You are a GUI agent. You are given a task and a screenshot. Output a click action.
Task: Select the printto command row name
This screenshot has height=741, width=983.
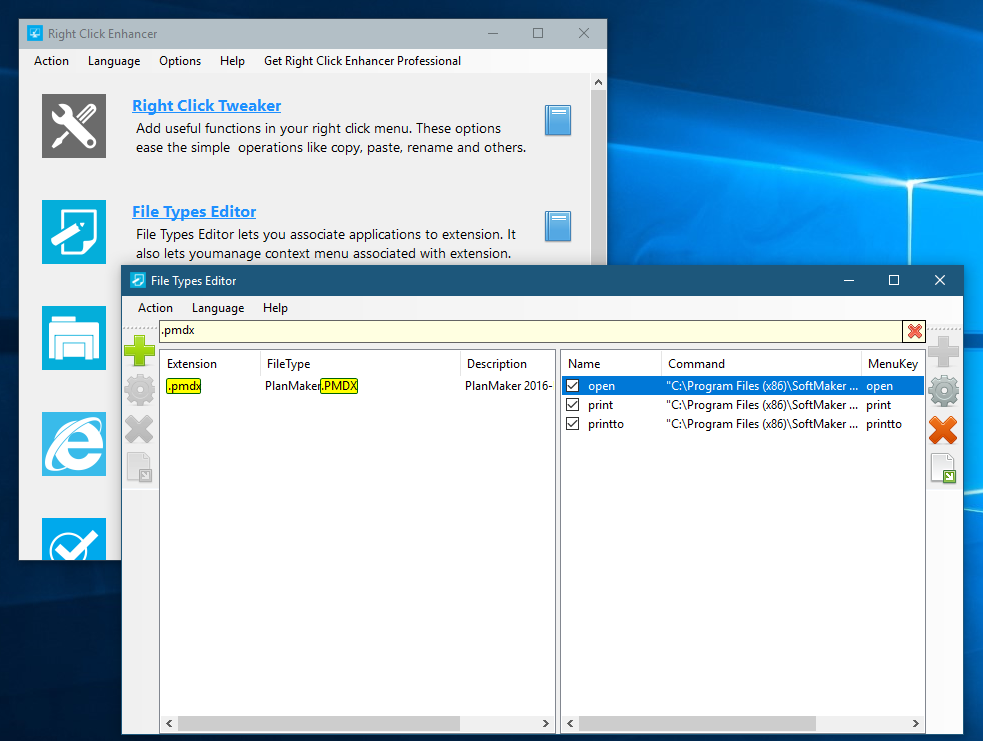click(x=606, y=424)
